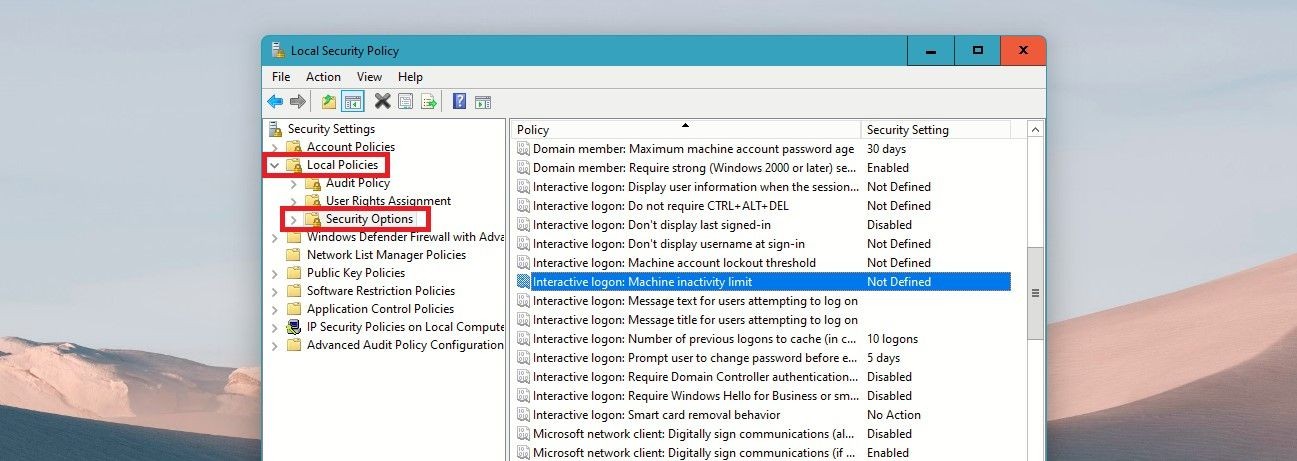Click the policy icon for Machine account lockout threshold
This screenshot has width=1297, height=461.
tap(523, 263)
